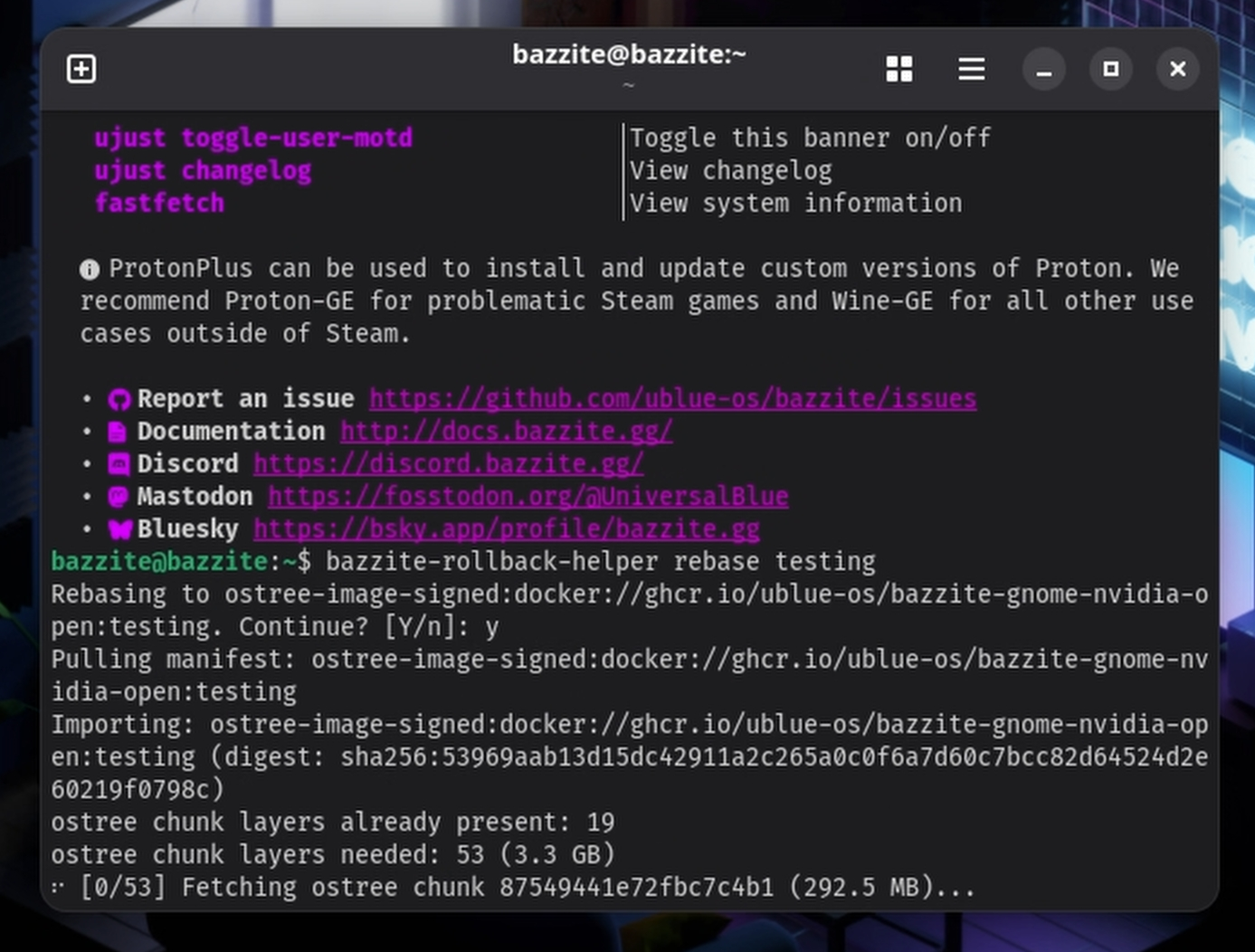Viewport: 1255px width, 952px height.
Task: Open the fosstodon Mastodon link
Action: 528,497
